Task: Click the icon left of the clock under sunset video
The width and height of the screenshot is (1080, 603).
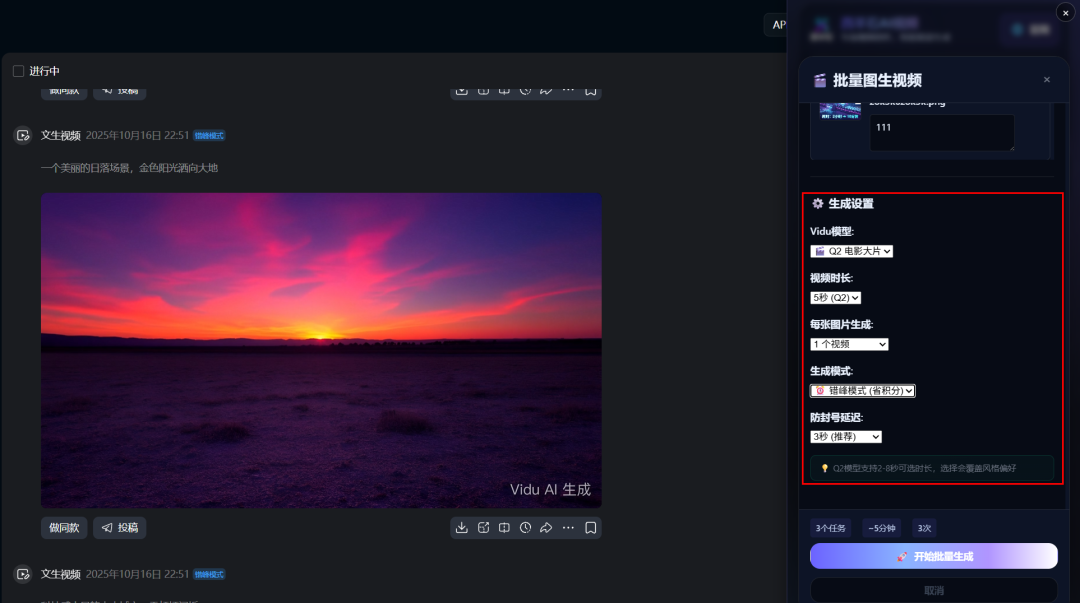Action: coord(504,528)
